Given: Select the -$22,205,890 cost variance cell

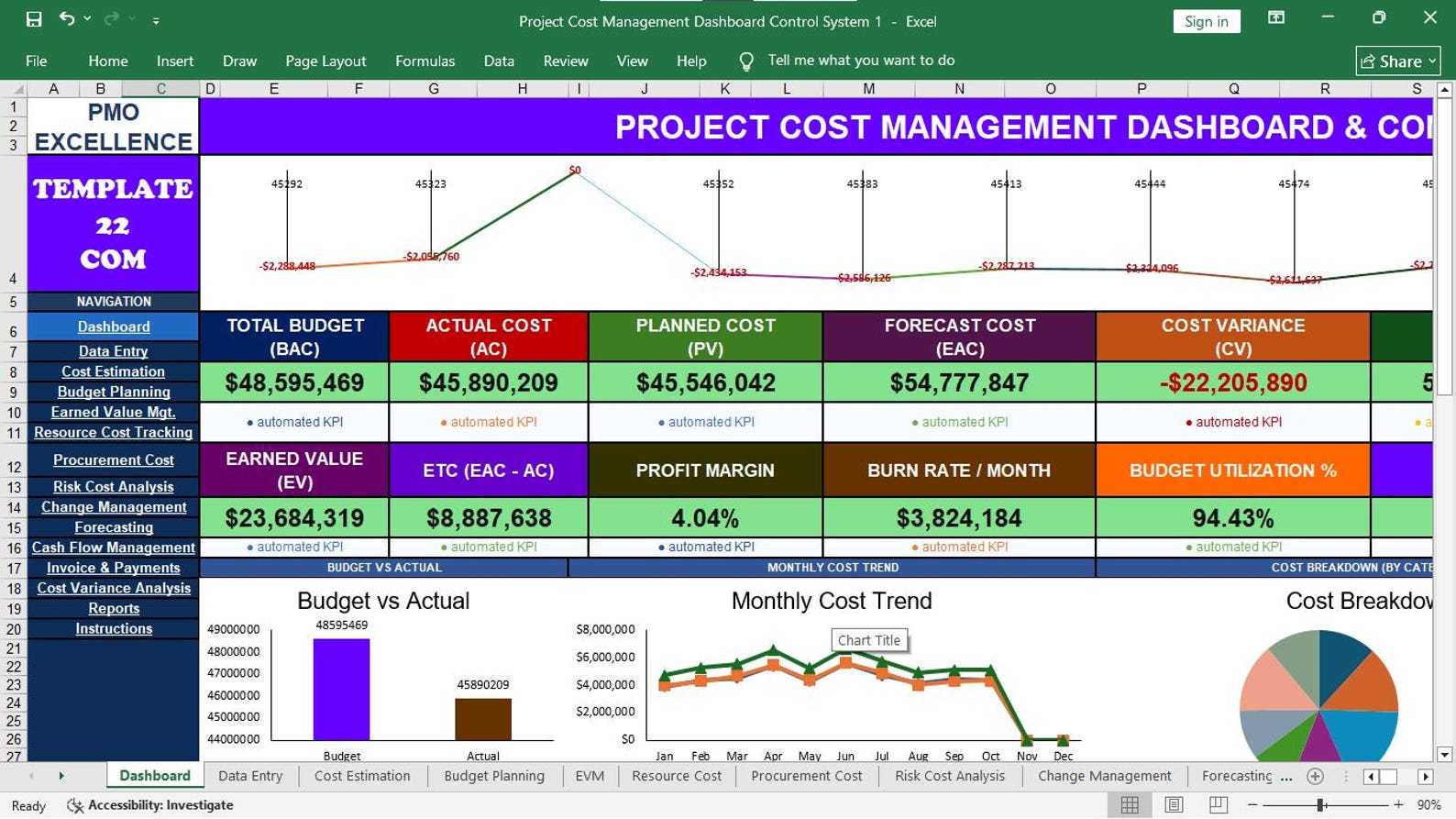Looking at the screenshot, I should coord(1233,382).
